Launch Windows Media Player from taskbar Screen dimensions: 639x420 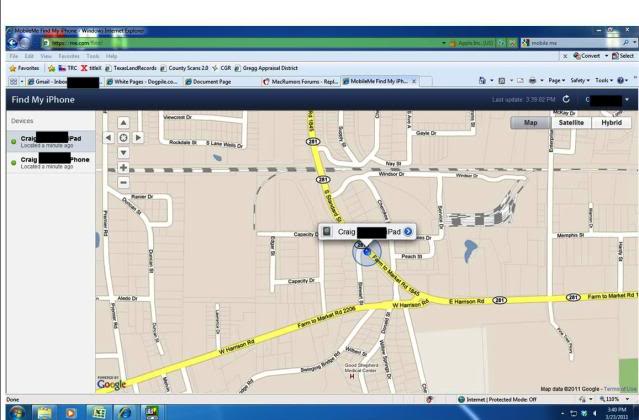71,413
